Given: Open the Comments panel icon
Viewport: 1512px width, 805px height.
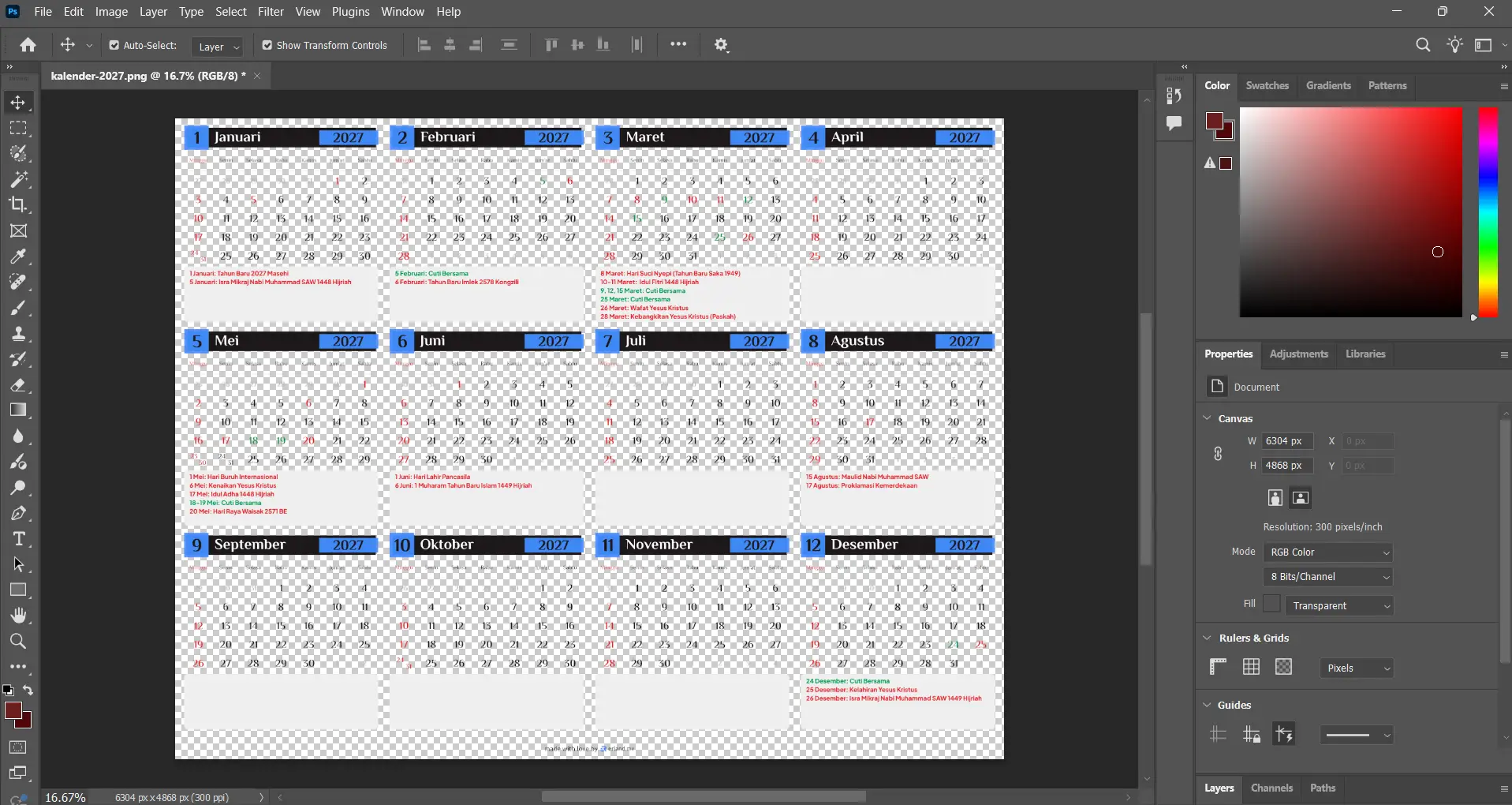Looking at the screenshot, I should tap(1174, 123).
